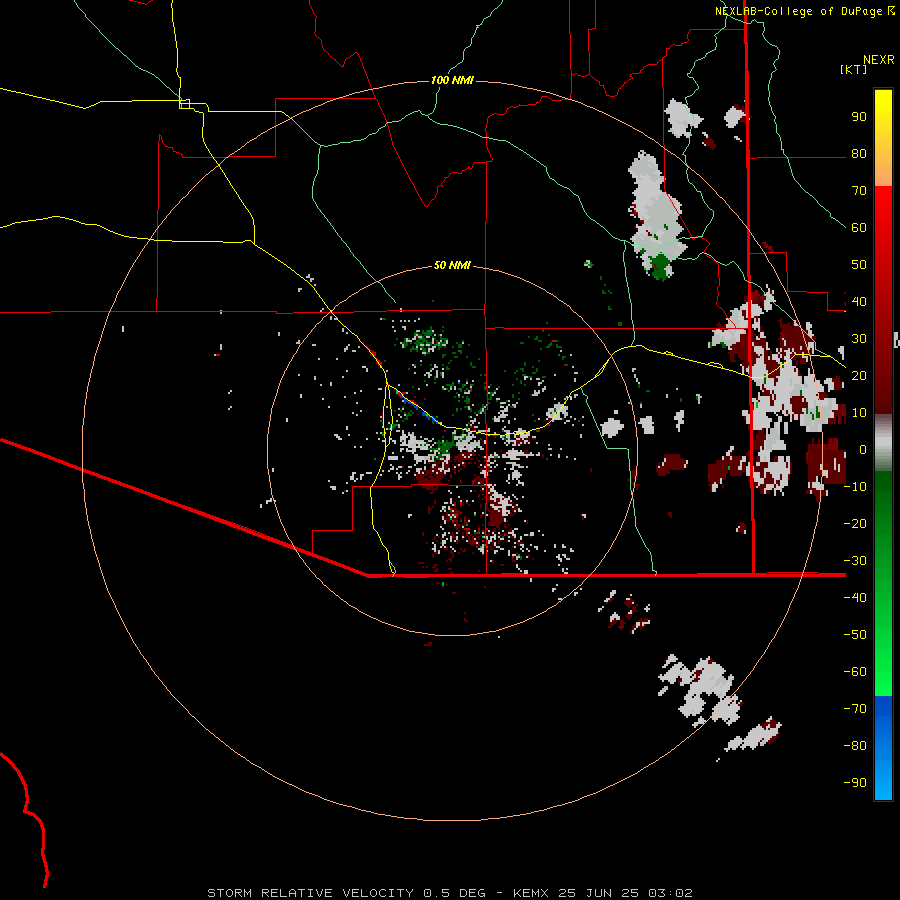Click the -40 scale value
The width and height of the screenshot is (900, 900).
pos(855,598)
